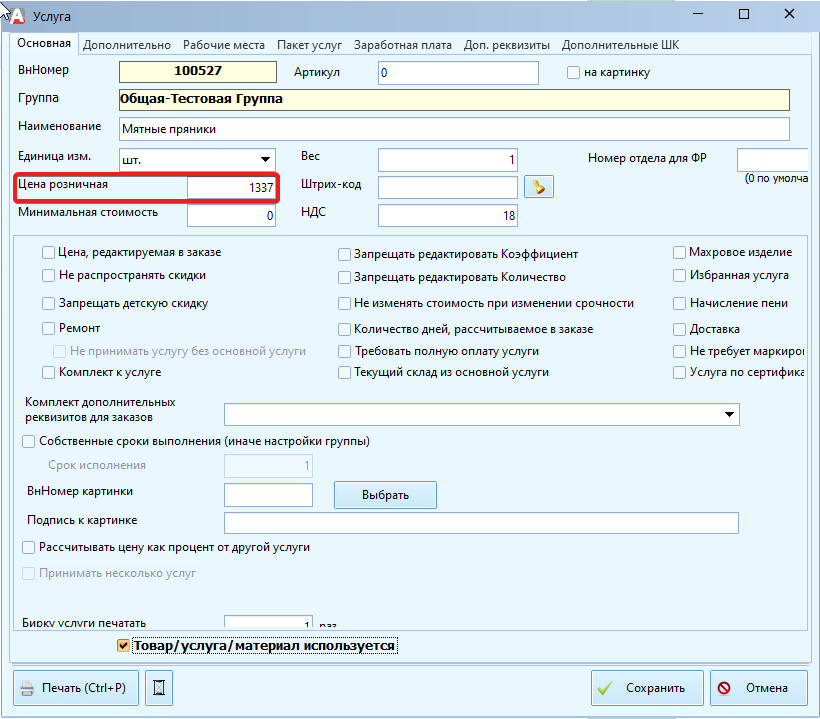Click the Артикул input field
Viewport: 820px width, 719px height.
pyautogui.click(x=458, y=73)
